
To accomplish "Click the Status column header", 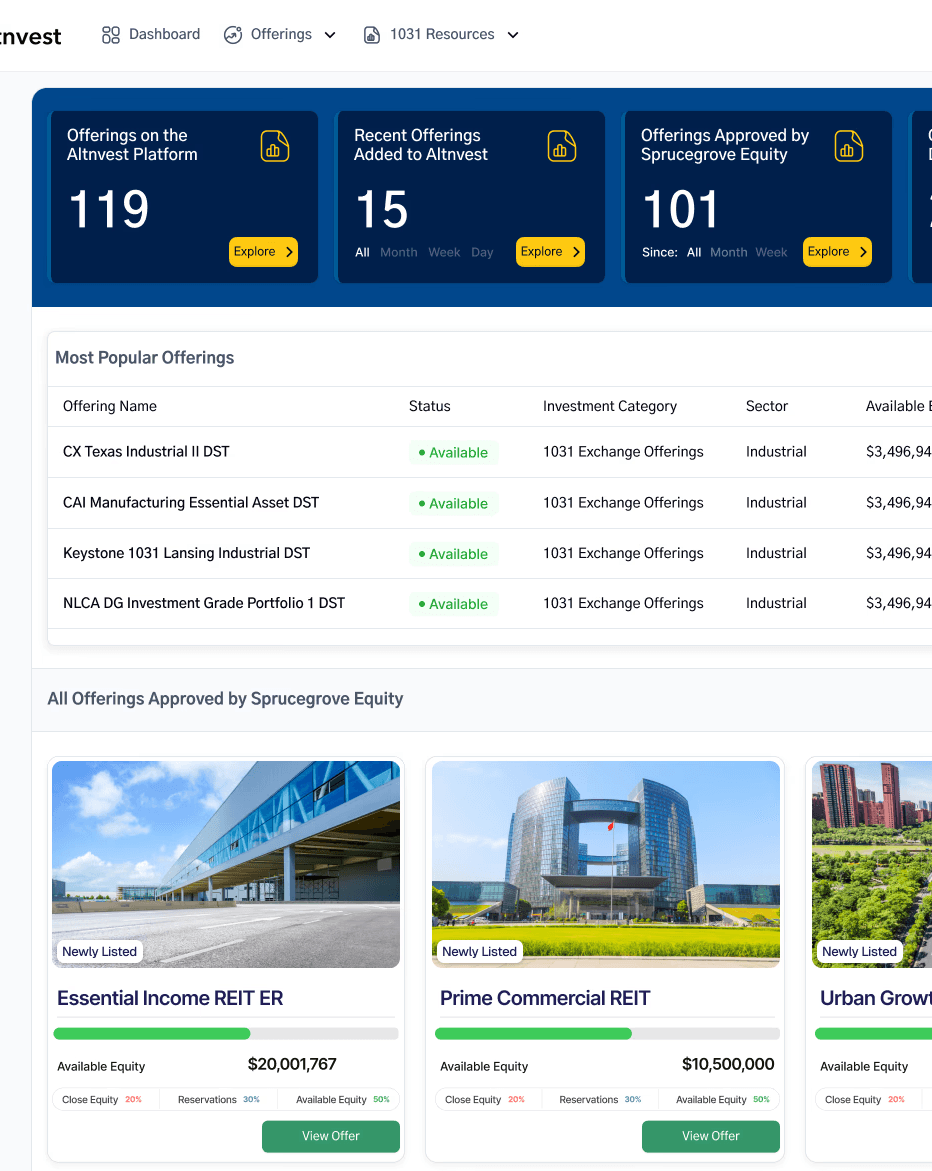I will tap(429, 406).
